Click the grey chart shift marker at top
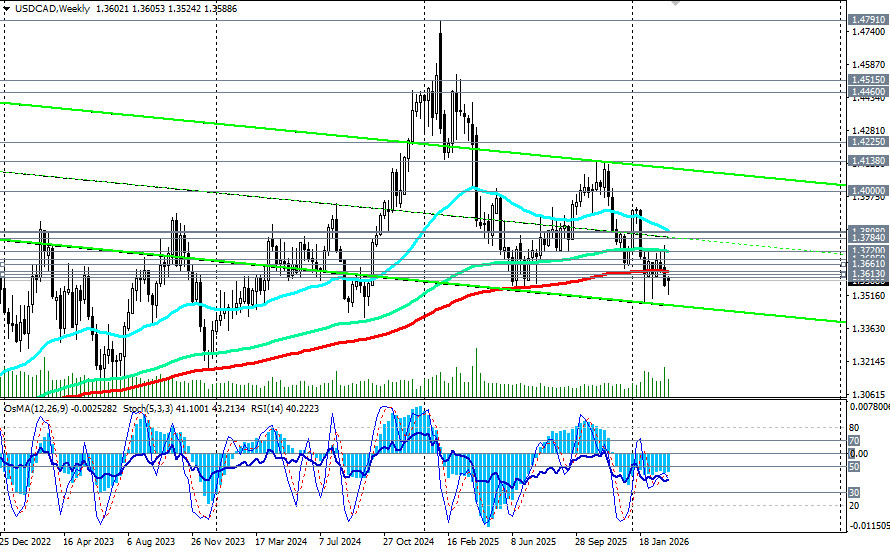 point(675,3)
